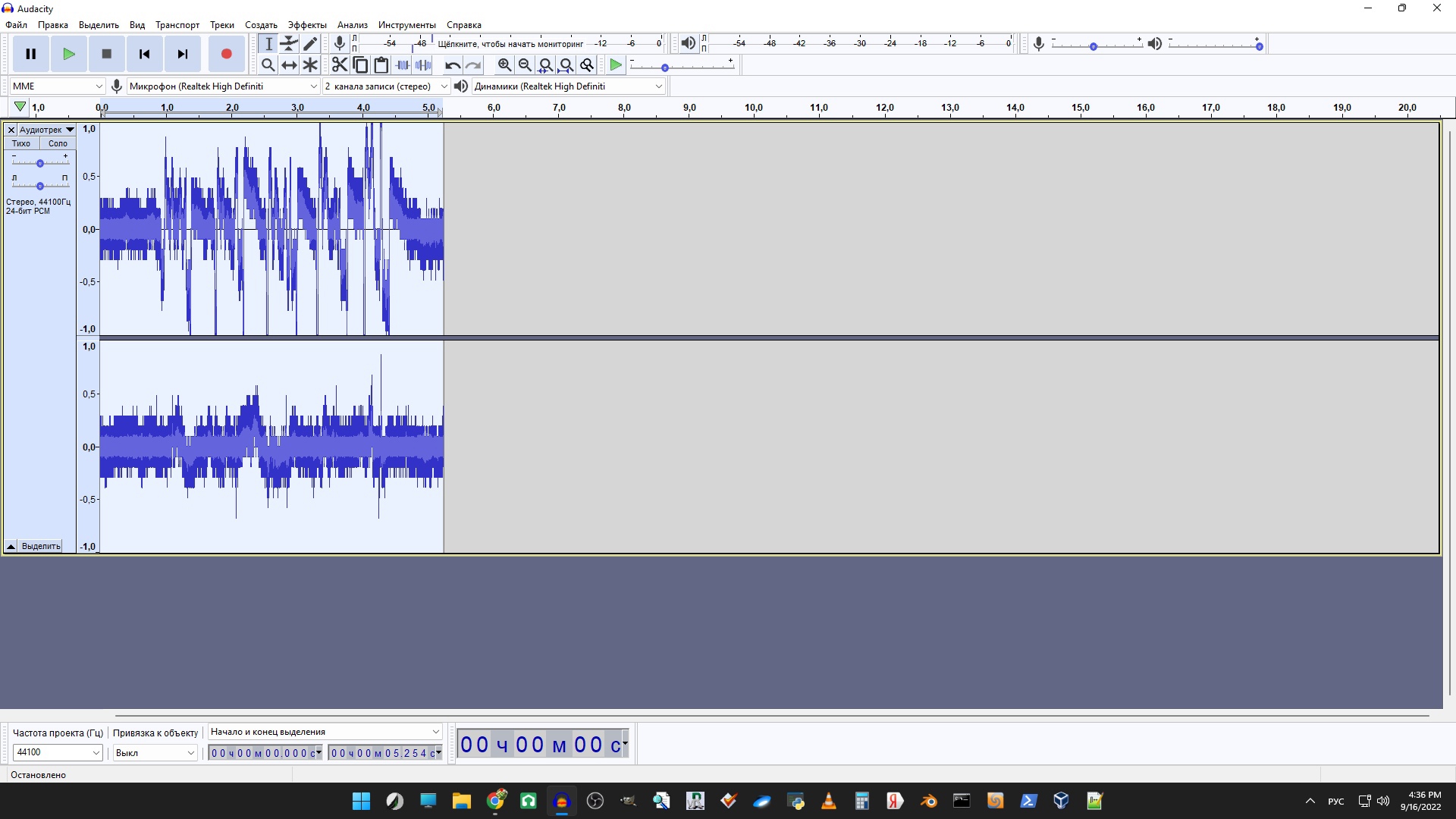Select the Zoom (magnifier) tool

268,64
